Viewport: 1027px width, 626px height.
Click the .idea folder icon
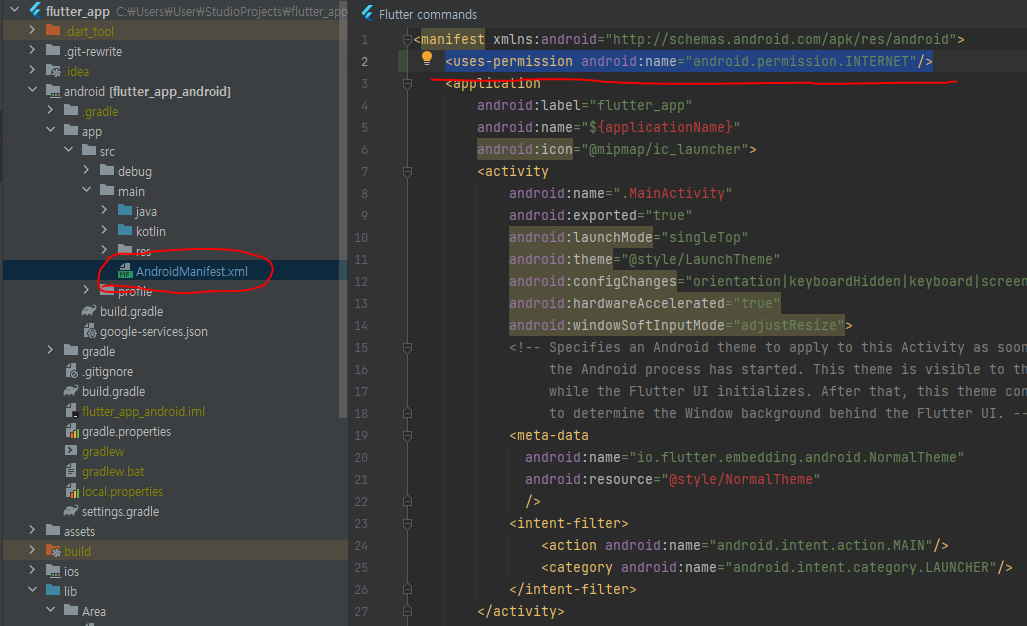pyautogui.click(x=53, y=71)
